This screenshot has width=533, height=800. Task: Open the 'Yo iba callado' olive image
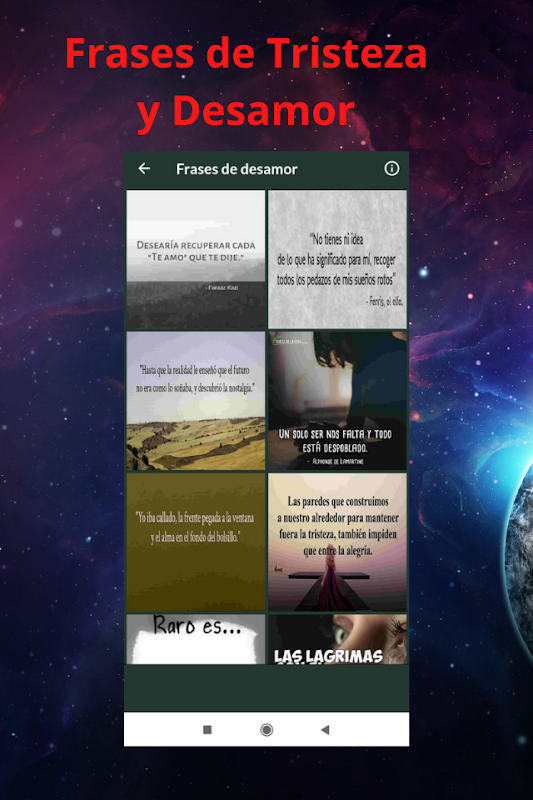pos(196,542)
